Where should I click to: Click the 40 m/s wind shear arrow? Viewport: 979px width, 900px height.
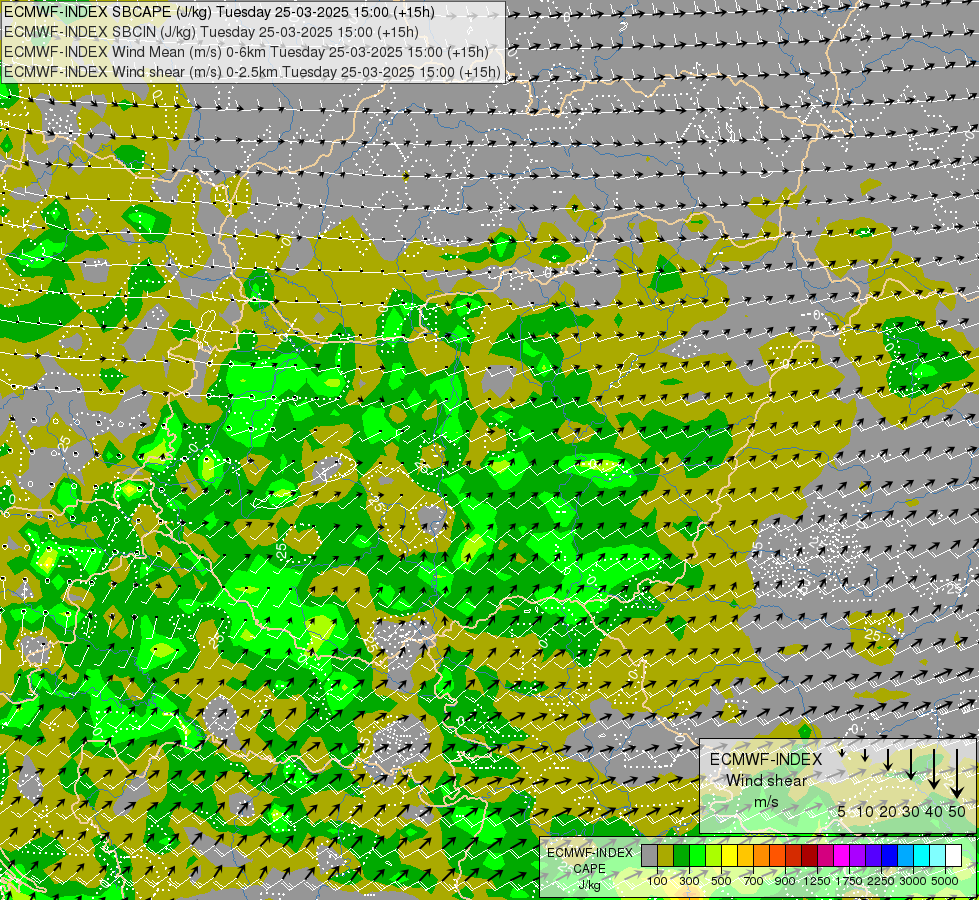coord(934,769)
